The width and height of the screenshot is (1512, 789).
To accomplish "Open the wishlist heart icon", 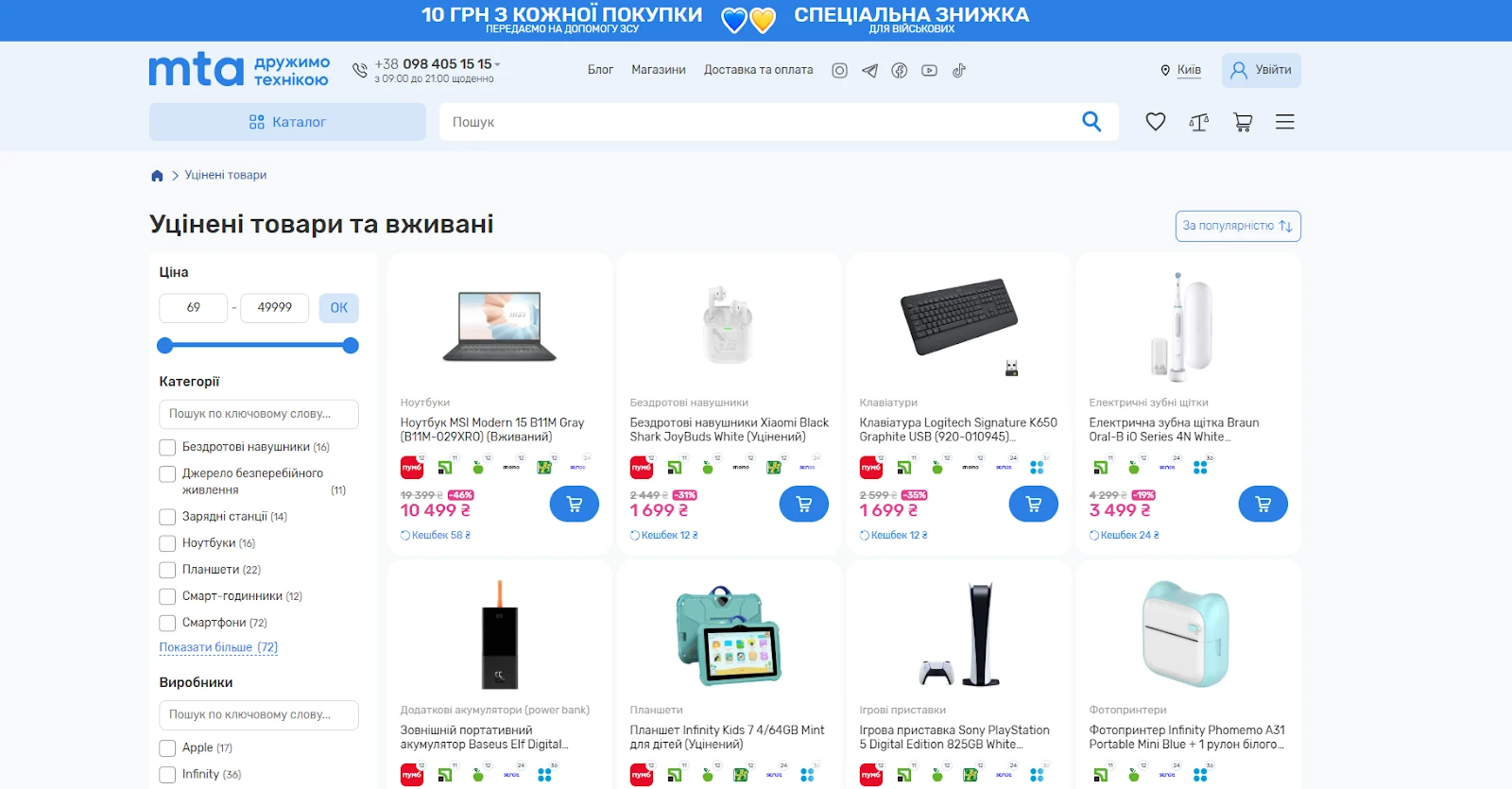I will [1155, 122].
